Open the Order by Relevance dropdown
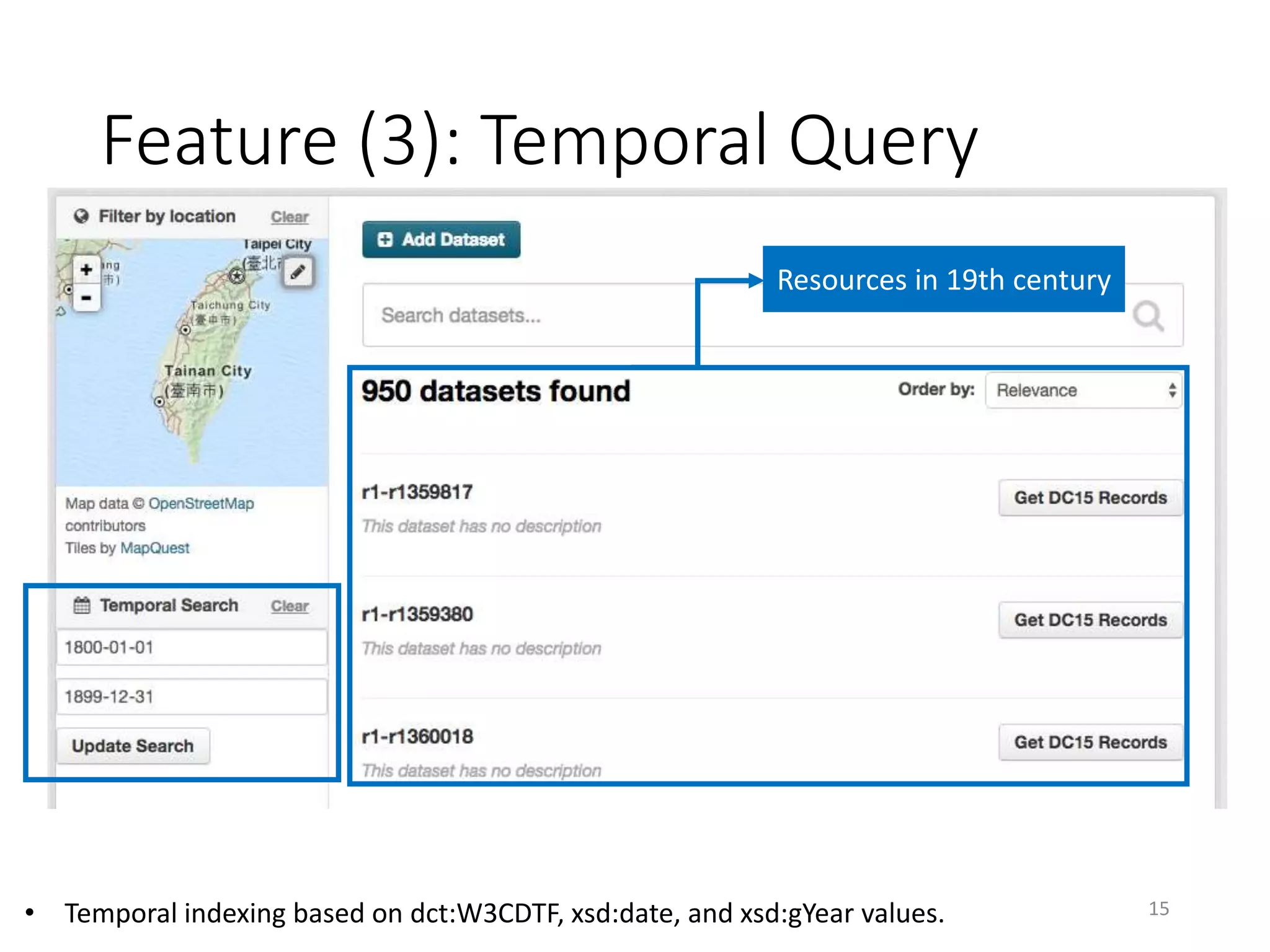Screen dimensions: 1270x952 pos(1083,390)
